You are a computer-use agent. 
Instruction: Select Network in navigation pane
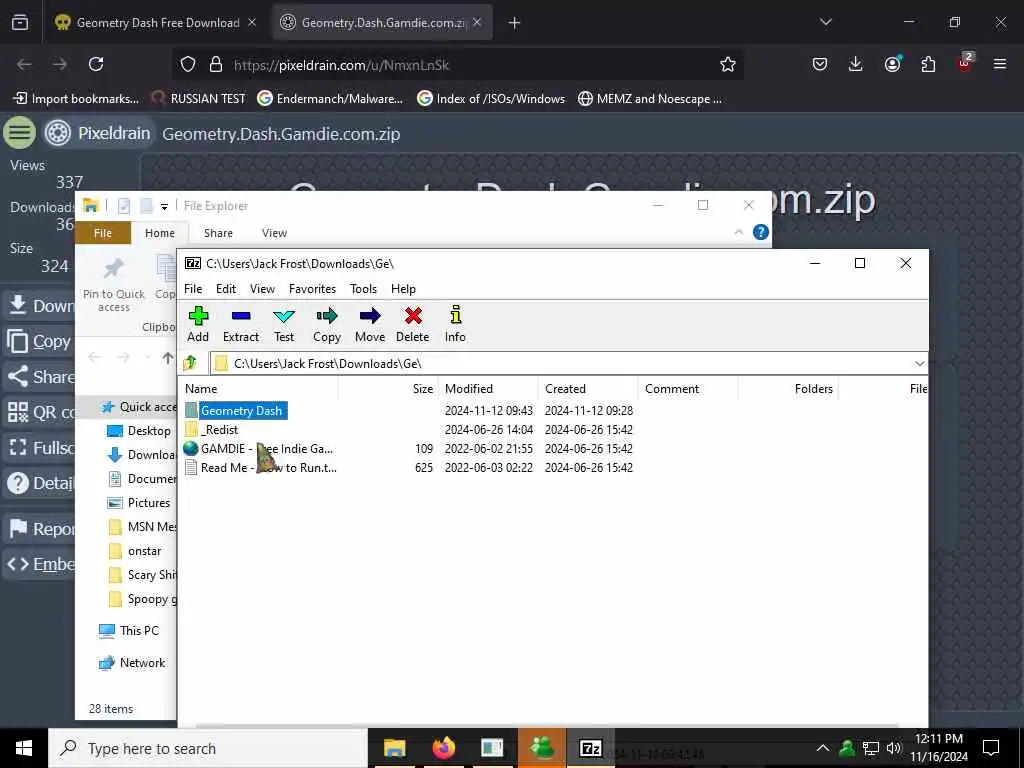(x=132, y=663)
